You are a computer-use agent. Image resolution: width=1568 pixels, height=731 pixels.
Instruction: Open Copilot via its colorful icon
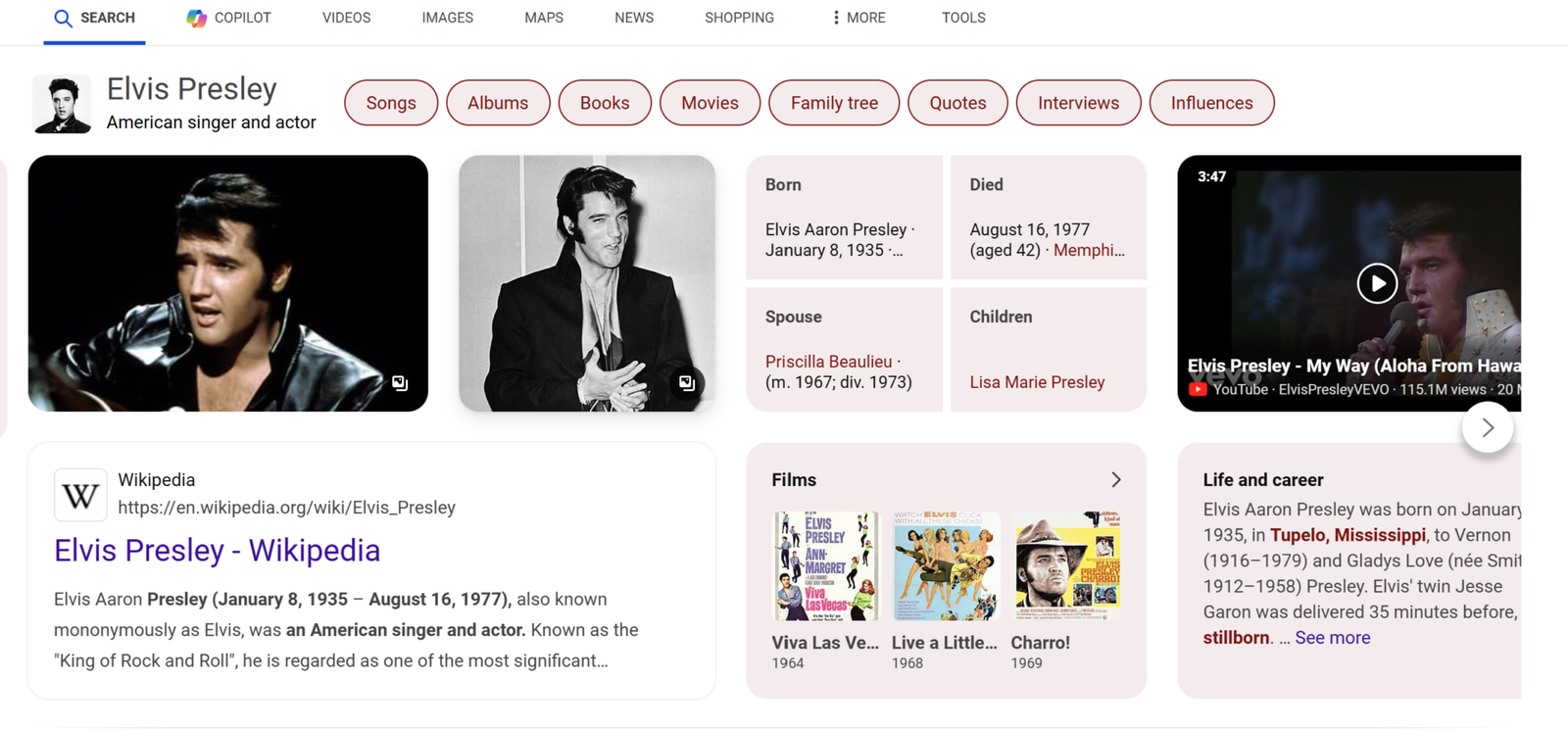point(196,19)
